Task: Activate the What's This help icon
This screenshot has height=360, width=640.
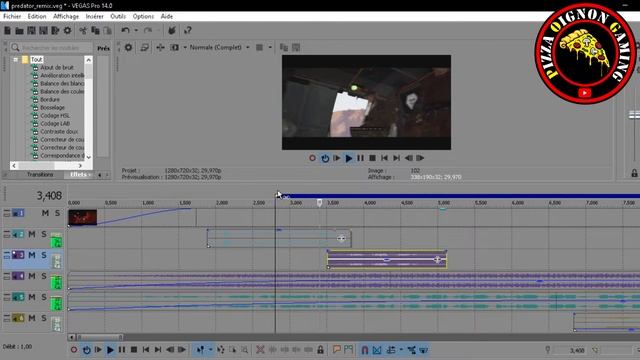Action: (187, 31)
